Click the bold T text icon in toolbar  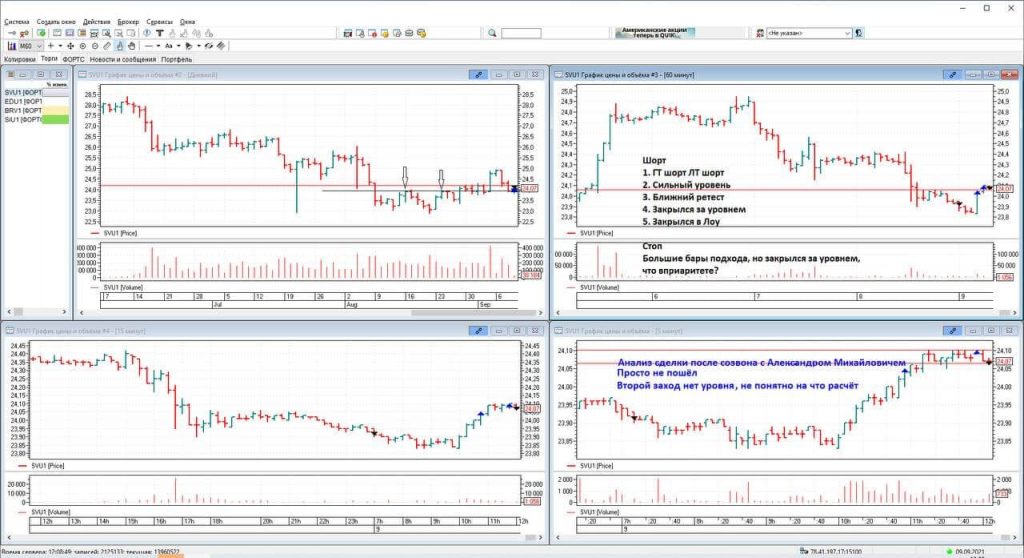(x=159, y=33)
